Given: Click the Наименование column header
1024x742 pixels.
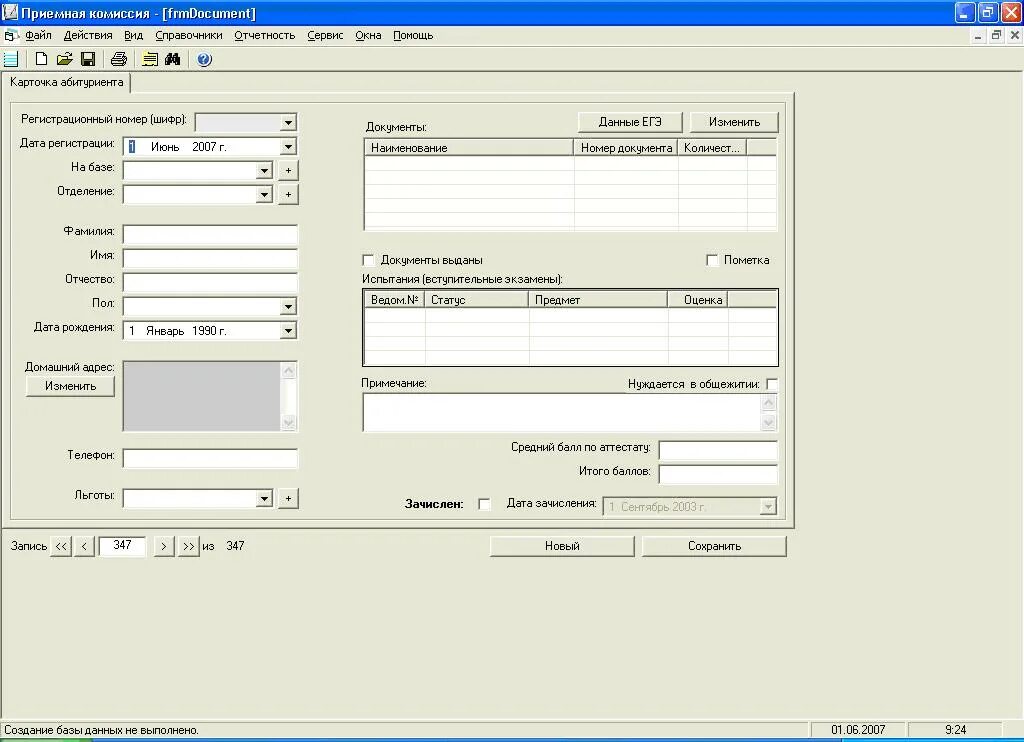Looking at the screenshot, I should [469, 148].
